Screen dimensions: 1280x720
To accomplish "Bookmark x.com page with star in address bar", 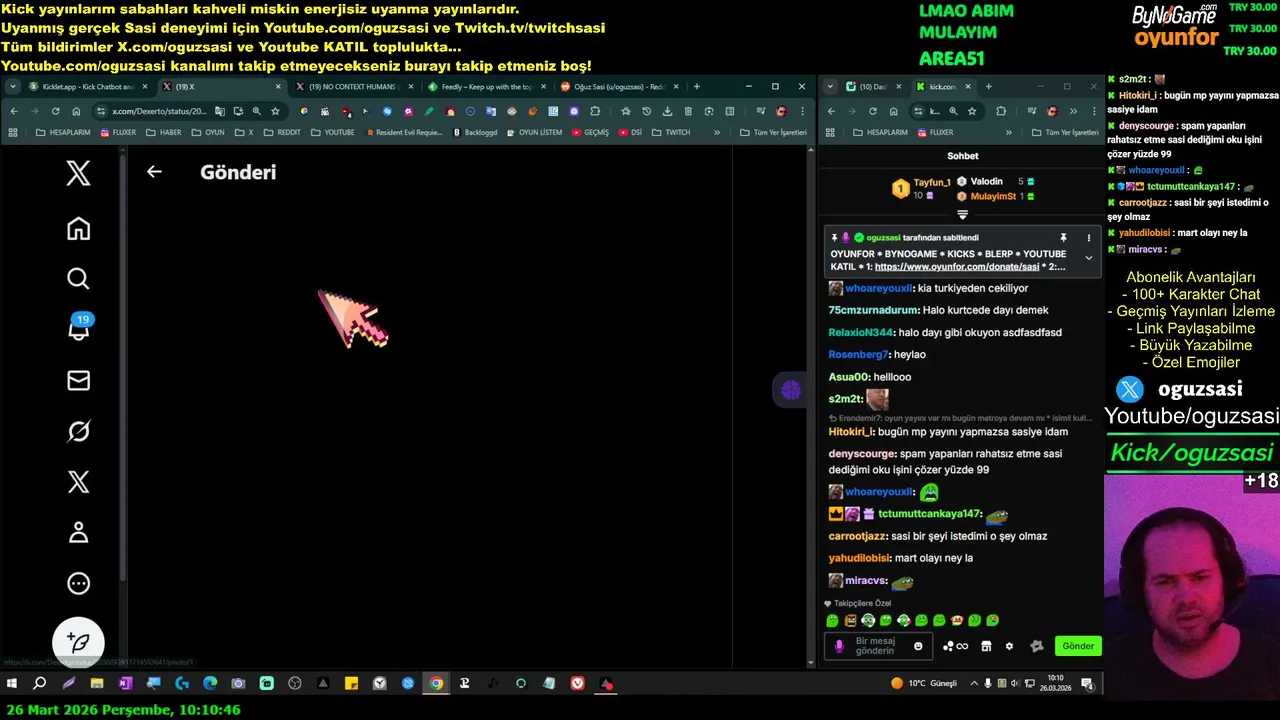I will click(x=275, y=111).
